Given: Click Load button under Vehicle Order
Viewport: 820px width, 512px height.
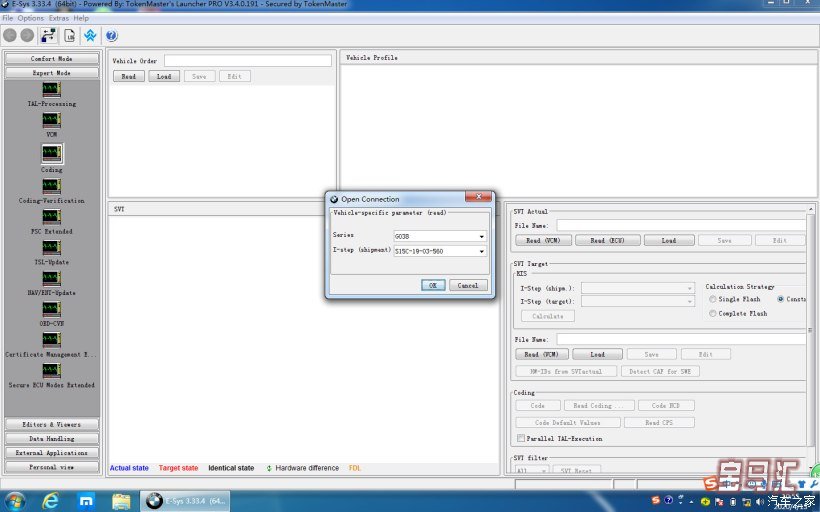Looking at the screenshot, I should click(164, 76).
